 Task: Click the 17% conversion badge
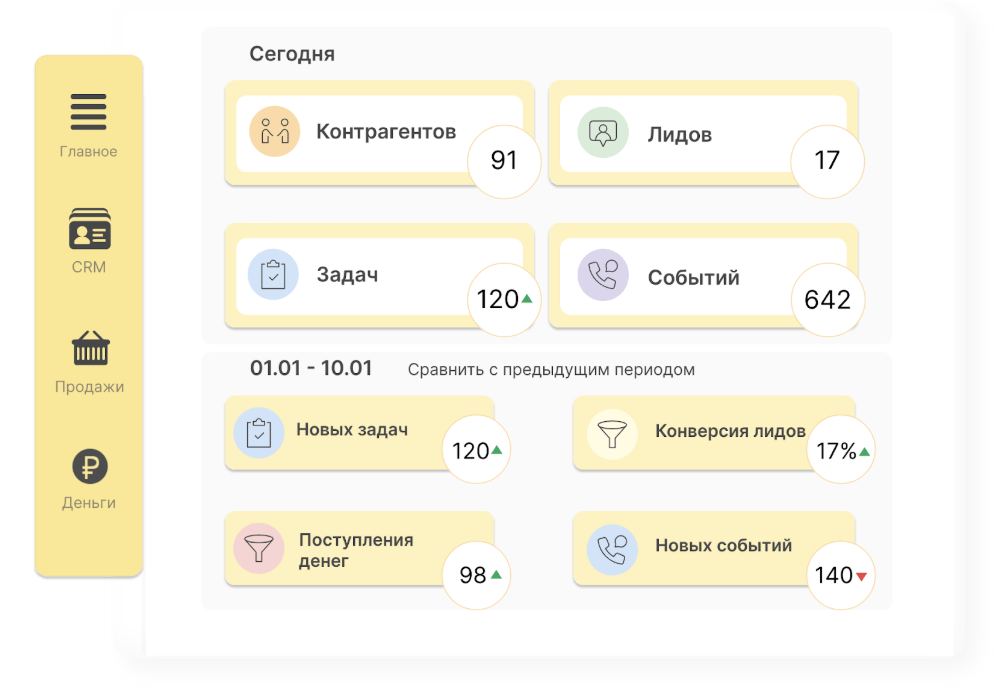point(841,451)
